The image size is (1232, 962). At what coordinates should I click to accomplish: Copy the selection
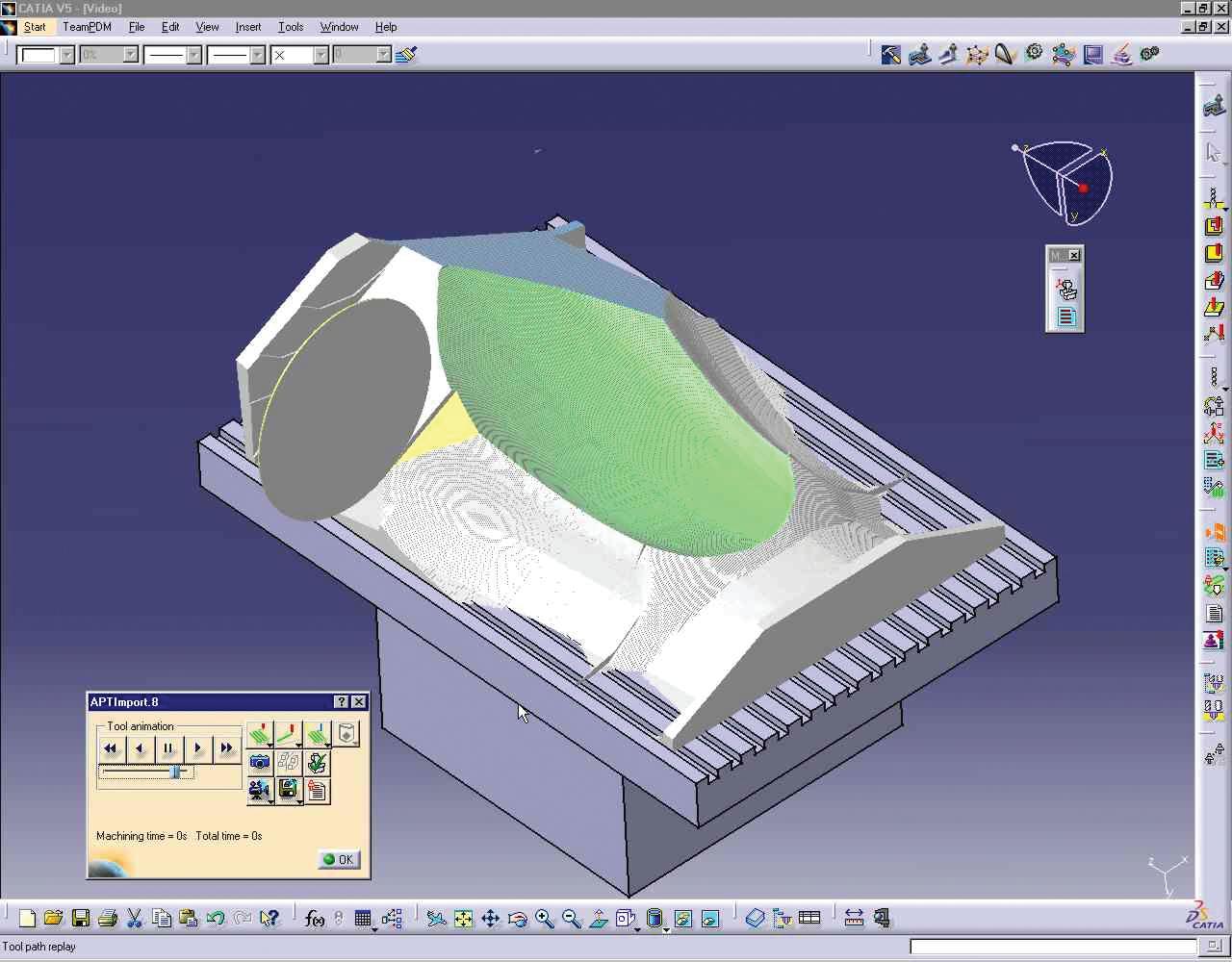pos(162,919)
